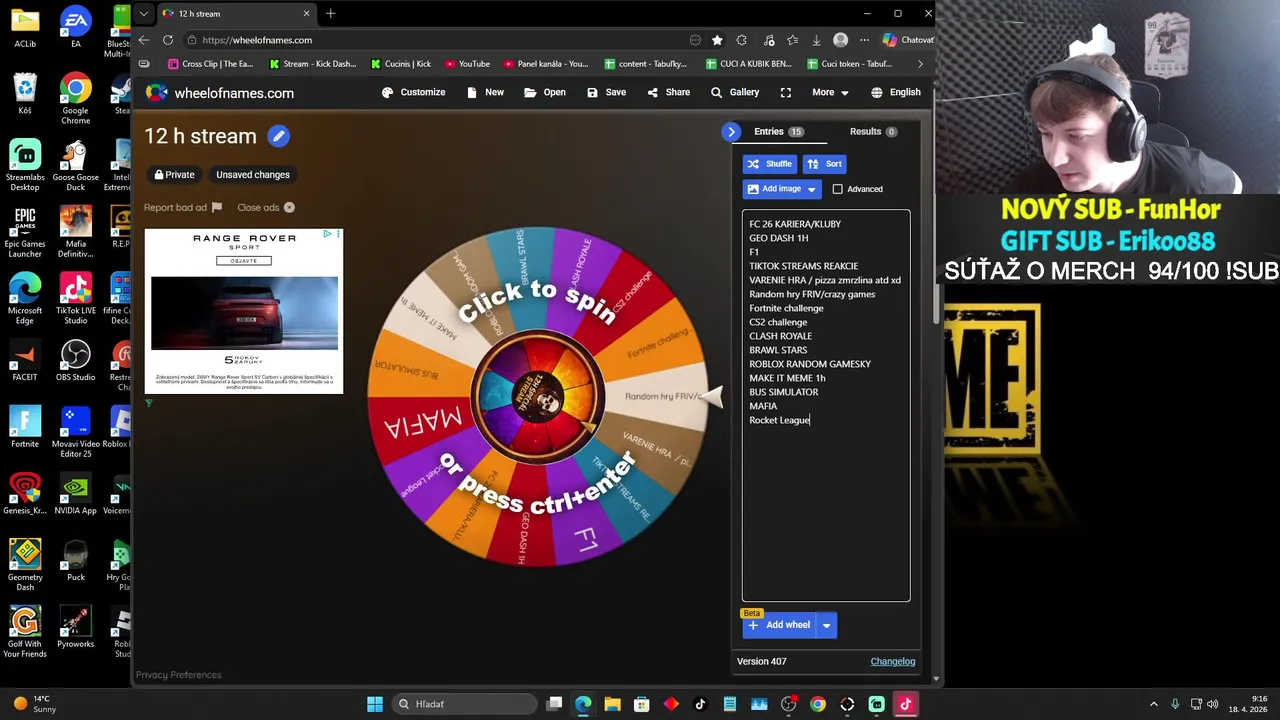
Task: Open the Windows Start button
Action: (x=374, y=704)
